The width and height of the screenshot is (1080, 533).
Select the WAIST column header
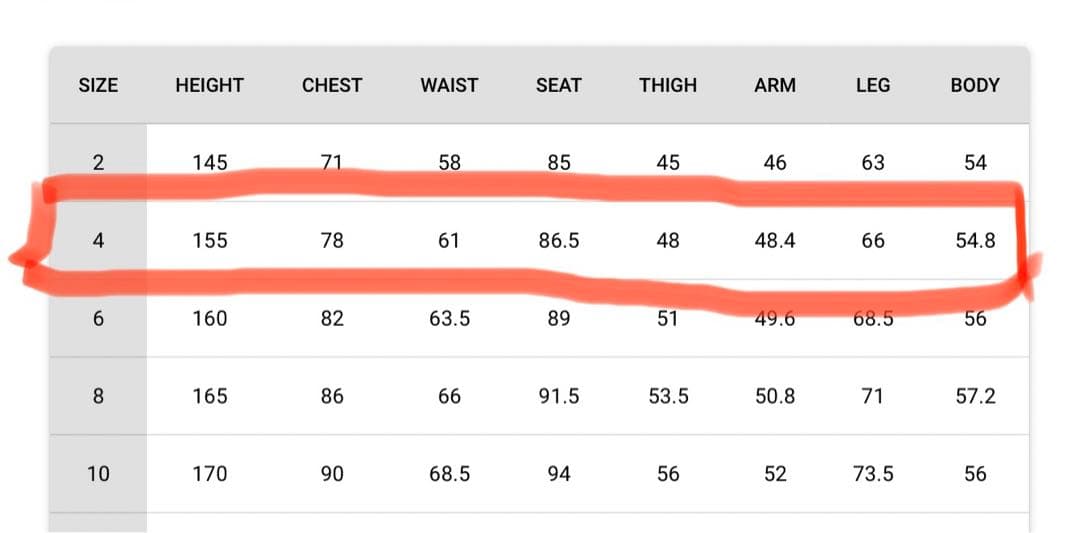(449, 85)
